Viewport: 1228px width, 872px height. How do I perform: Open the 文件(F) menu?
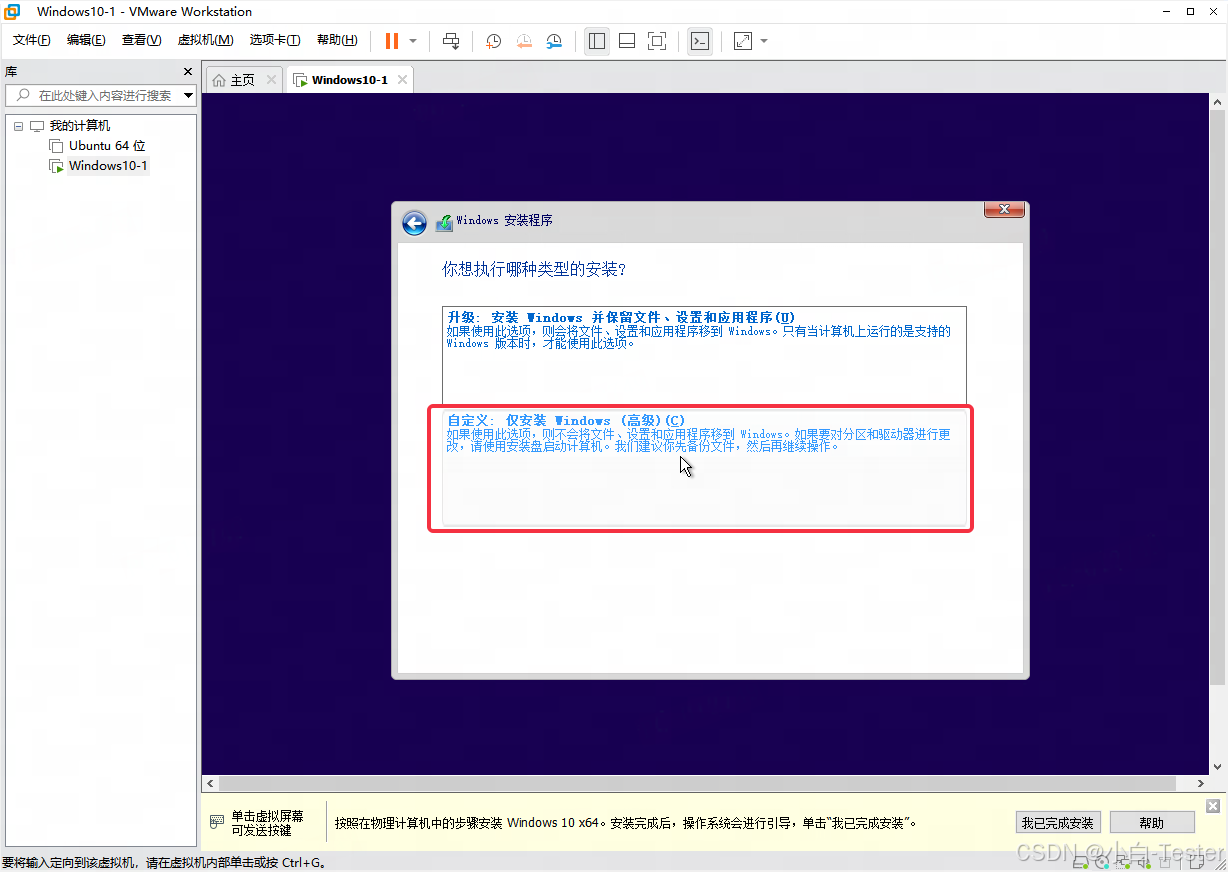32,40
